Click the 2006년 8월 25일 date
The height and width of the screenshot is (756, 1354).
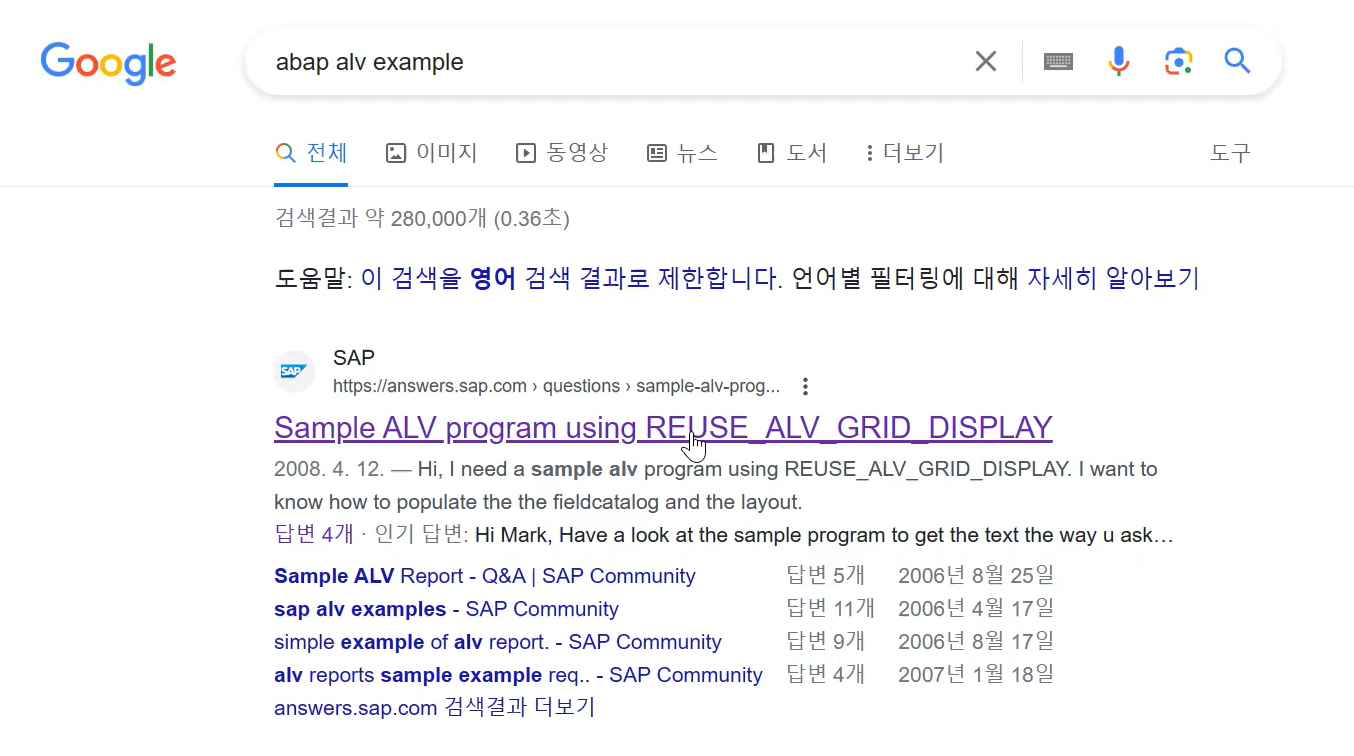[975, 576]
